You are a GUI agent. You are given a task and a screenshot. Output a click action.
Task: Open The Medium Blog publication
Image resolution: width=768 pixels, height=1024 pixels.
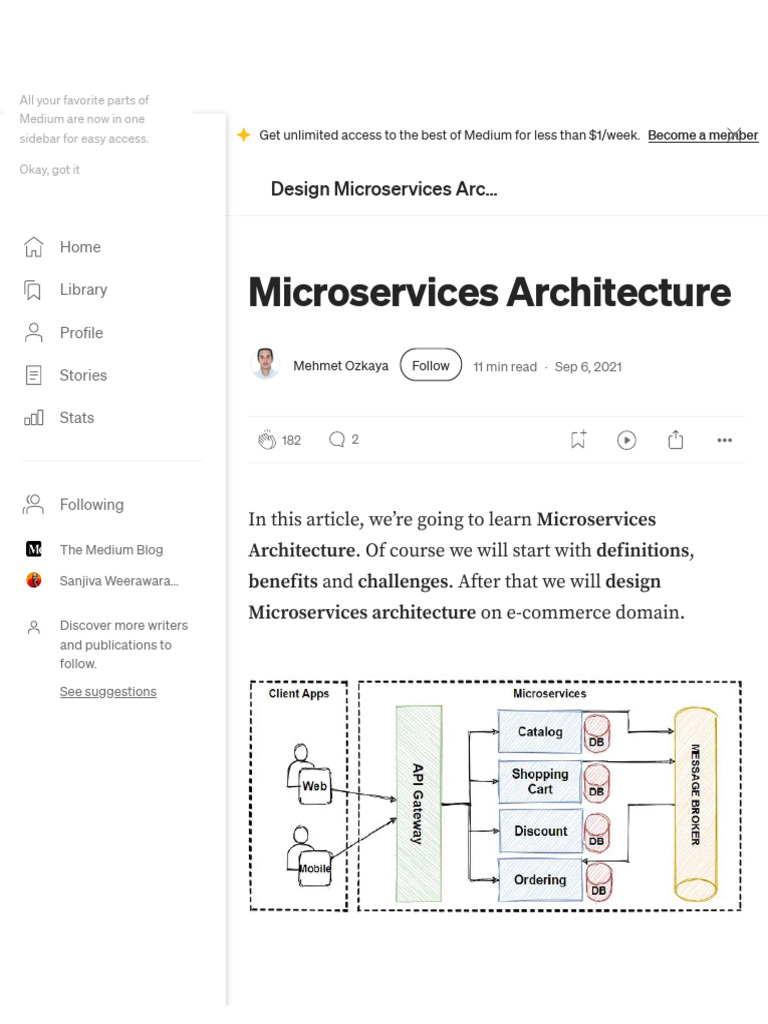click(x=111, y=550)
